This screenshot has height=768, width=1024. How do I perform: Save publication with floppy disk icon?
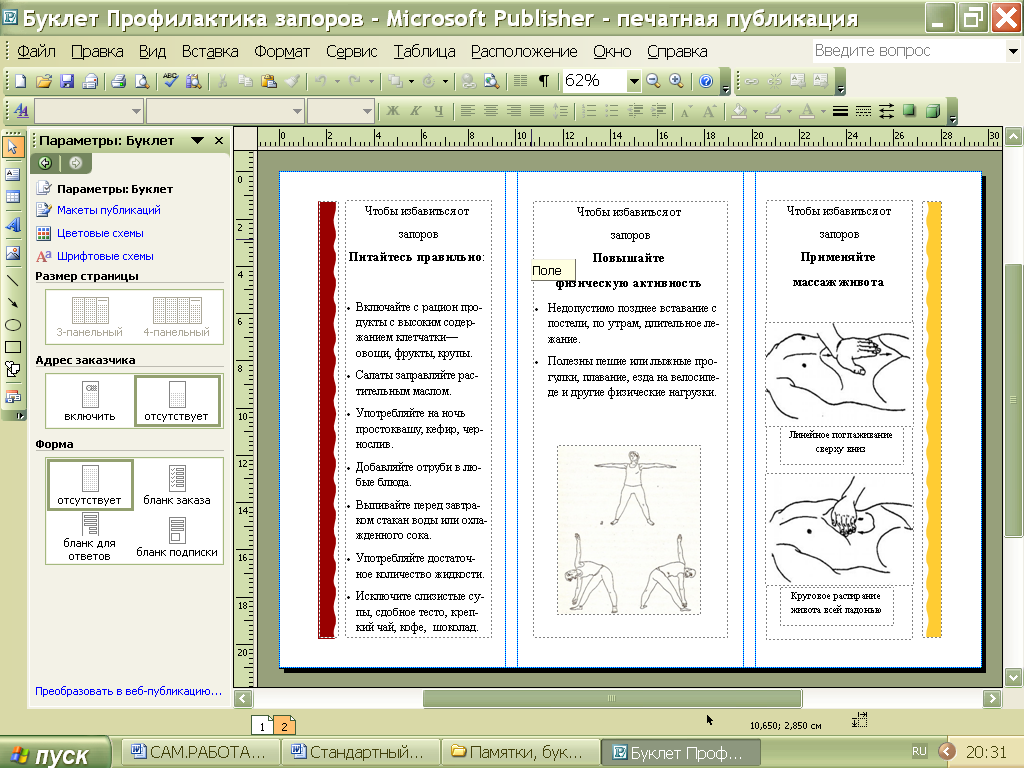67,81
